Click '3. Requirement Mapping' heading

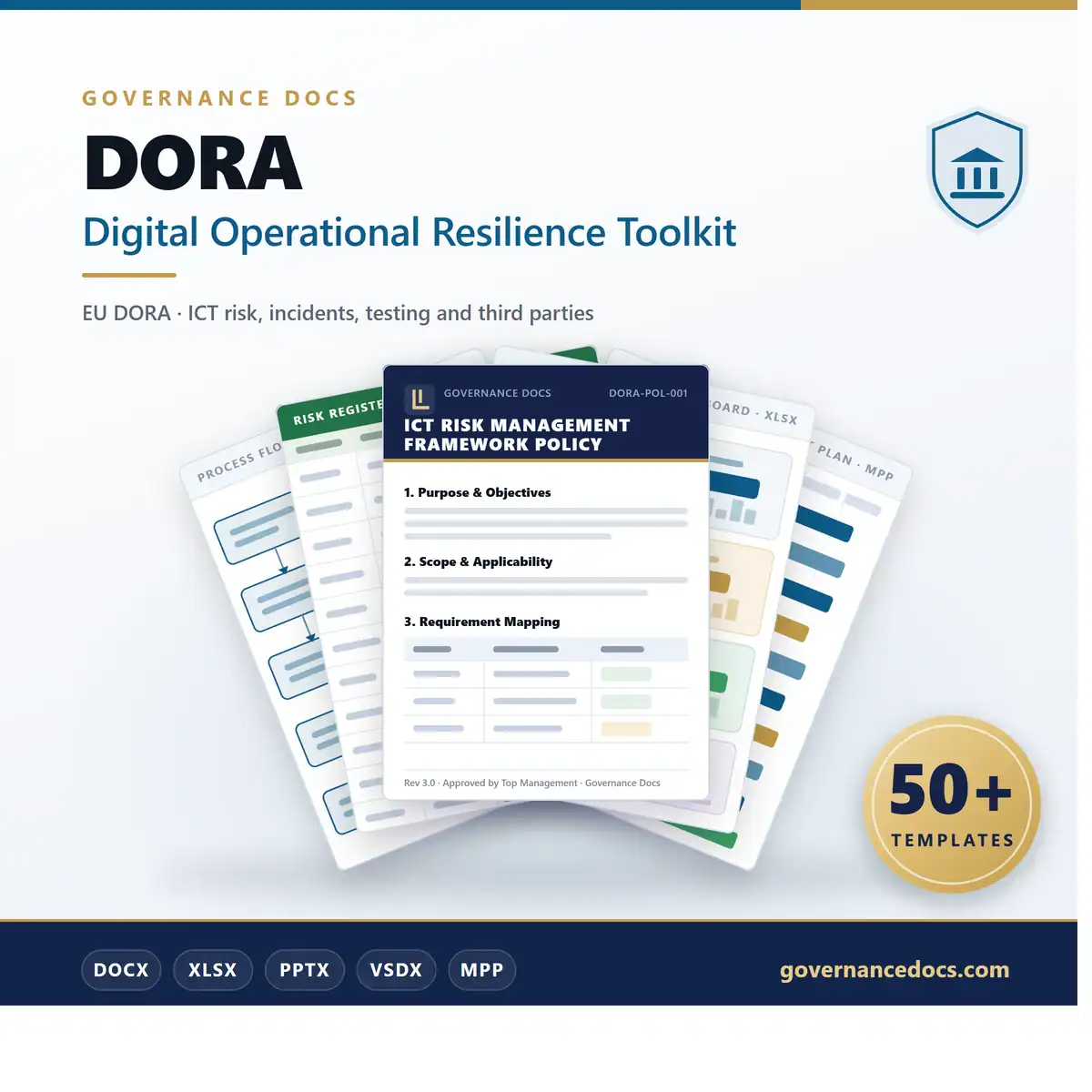(x=481, y=622)
